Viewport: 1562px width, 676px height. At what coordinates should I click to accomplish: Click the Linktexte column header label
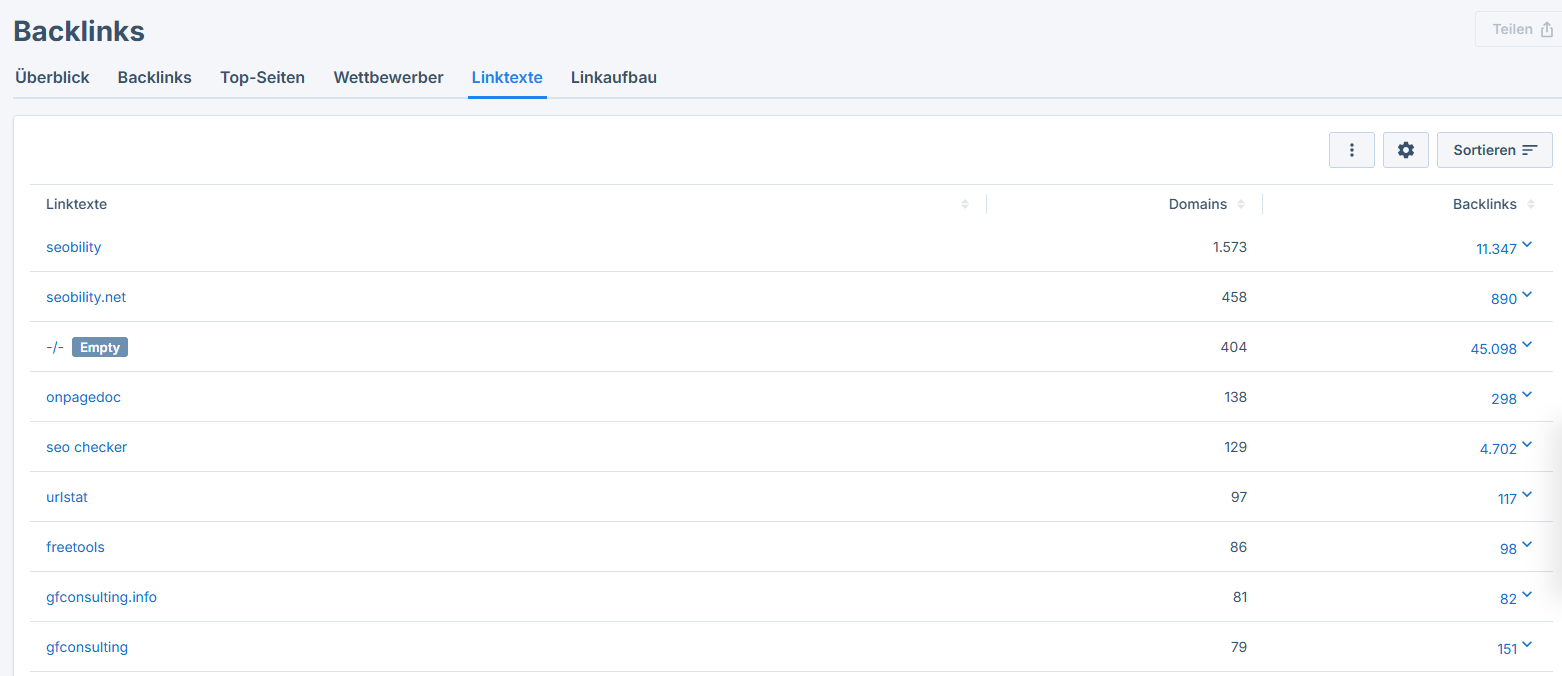coord(76,204)
